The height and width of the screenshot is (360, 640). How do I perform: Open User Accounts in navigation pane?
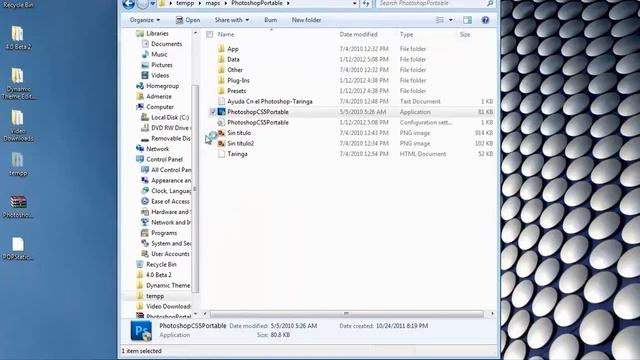coord(170,254)
